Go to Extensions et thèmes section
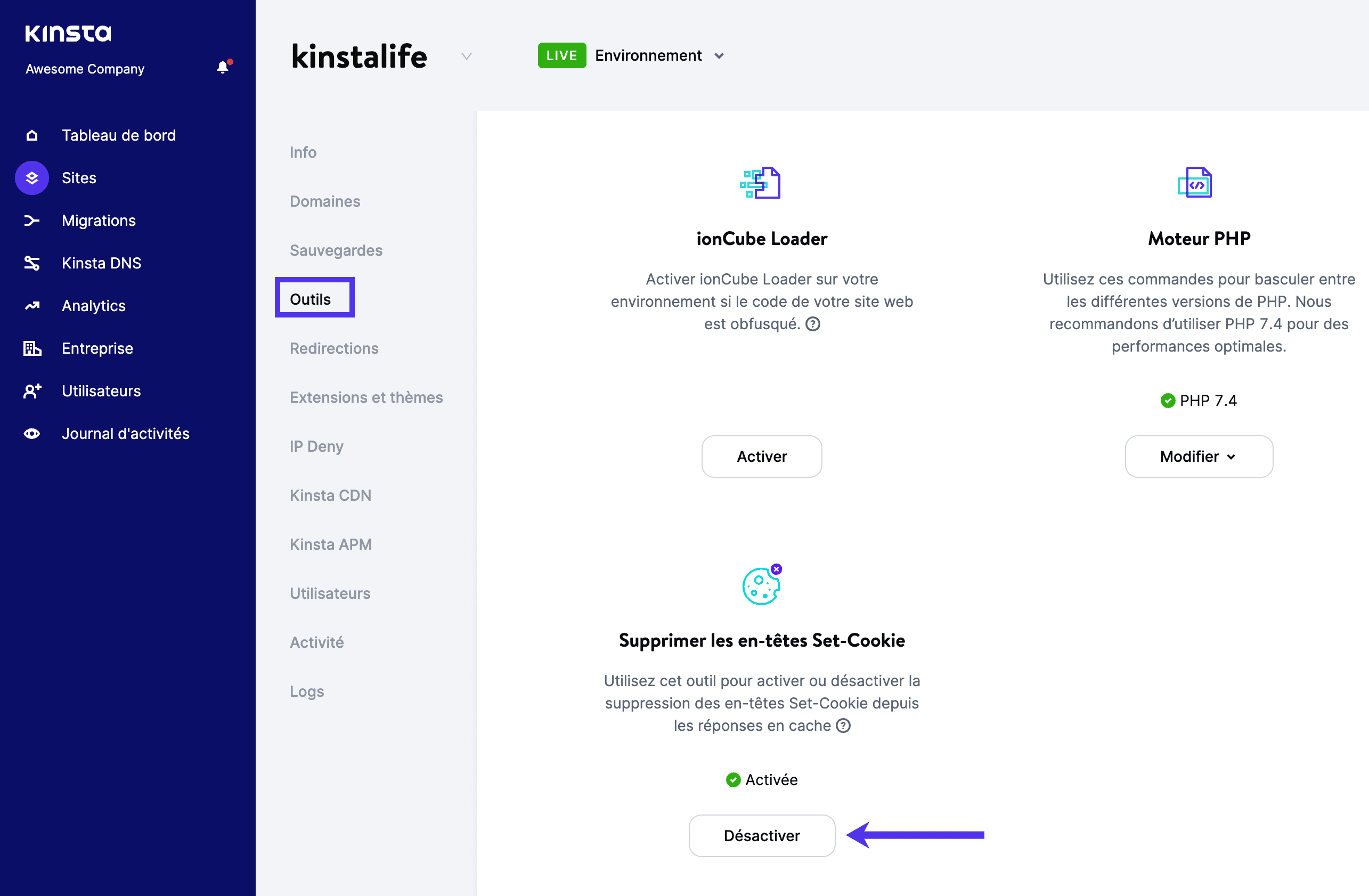Image resolution: width=1369 pixels, height=896 pixels. [x=366, y=397]
